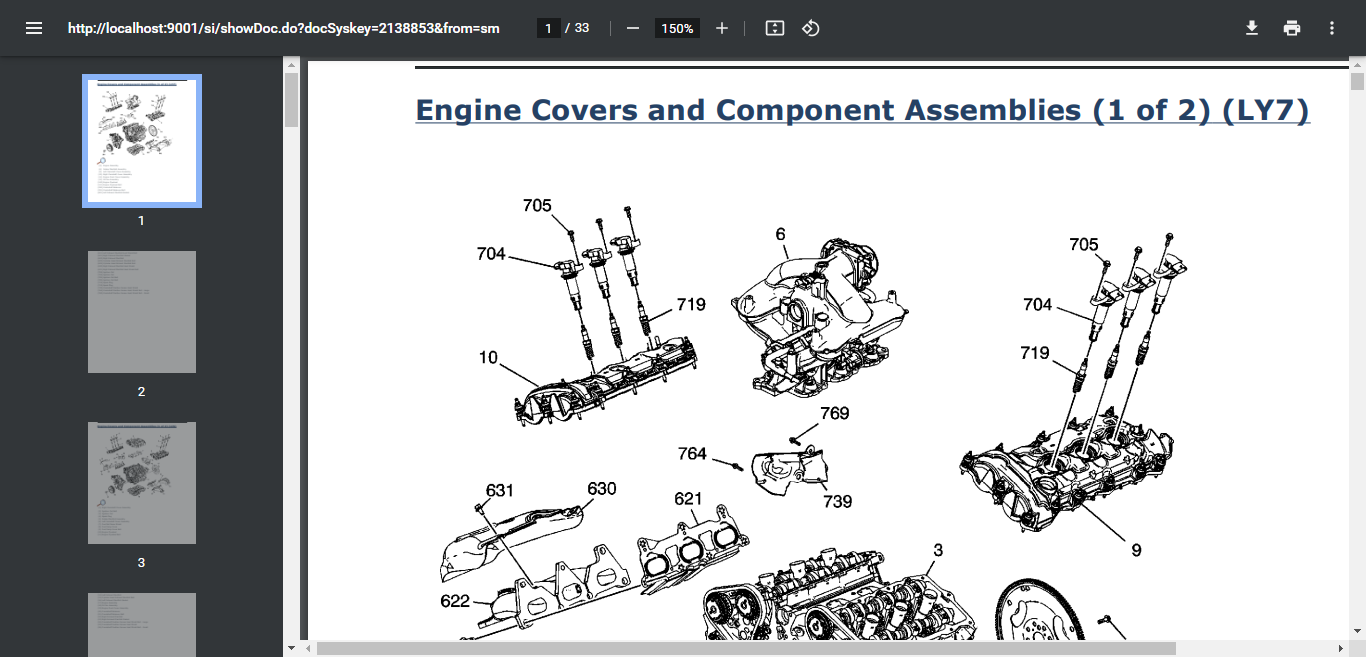This screenshot has height=657, width=1366.
Task: Click callout number 10 in the diagram
Action: coord(488,357)
